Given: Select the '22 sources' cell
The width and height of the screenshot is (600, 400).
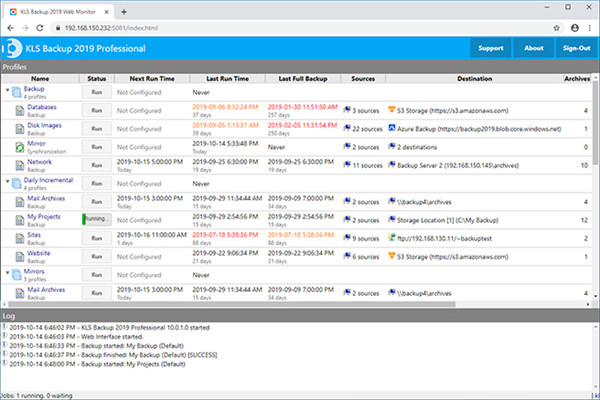Looking at the screenshot, I should click(363, 129).
